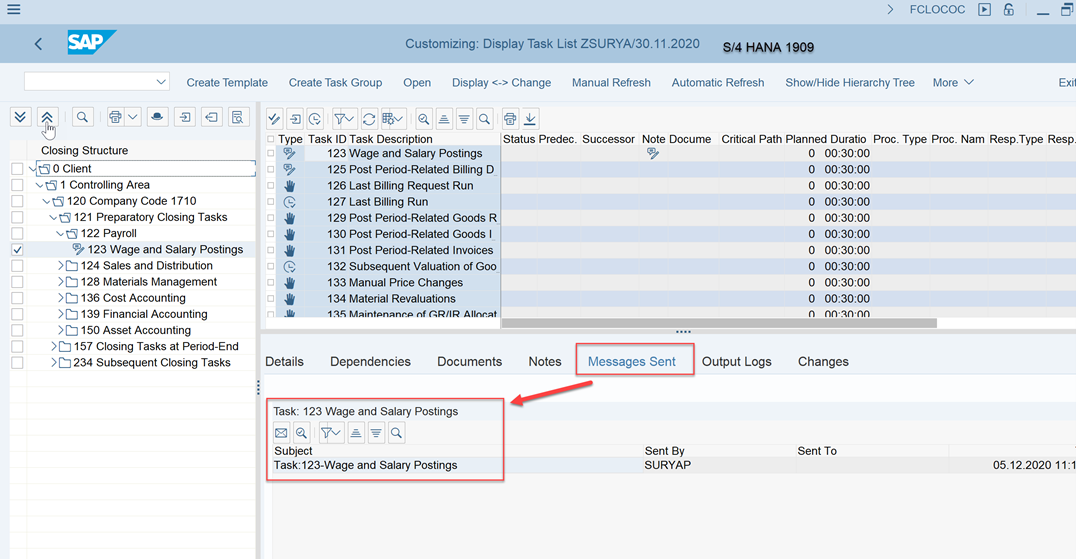Click the horizontal scrollbar under the task list
Screen dimensions: 1076x559
pos(718,323)
